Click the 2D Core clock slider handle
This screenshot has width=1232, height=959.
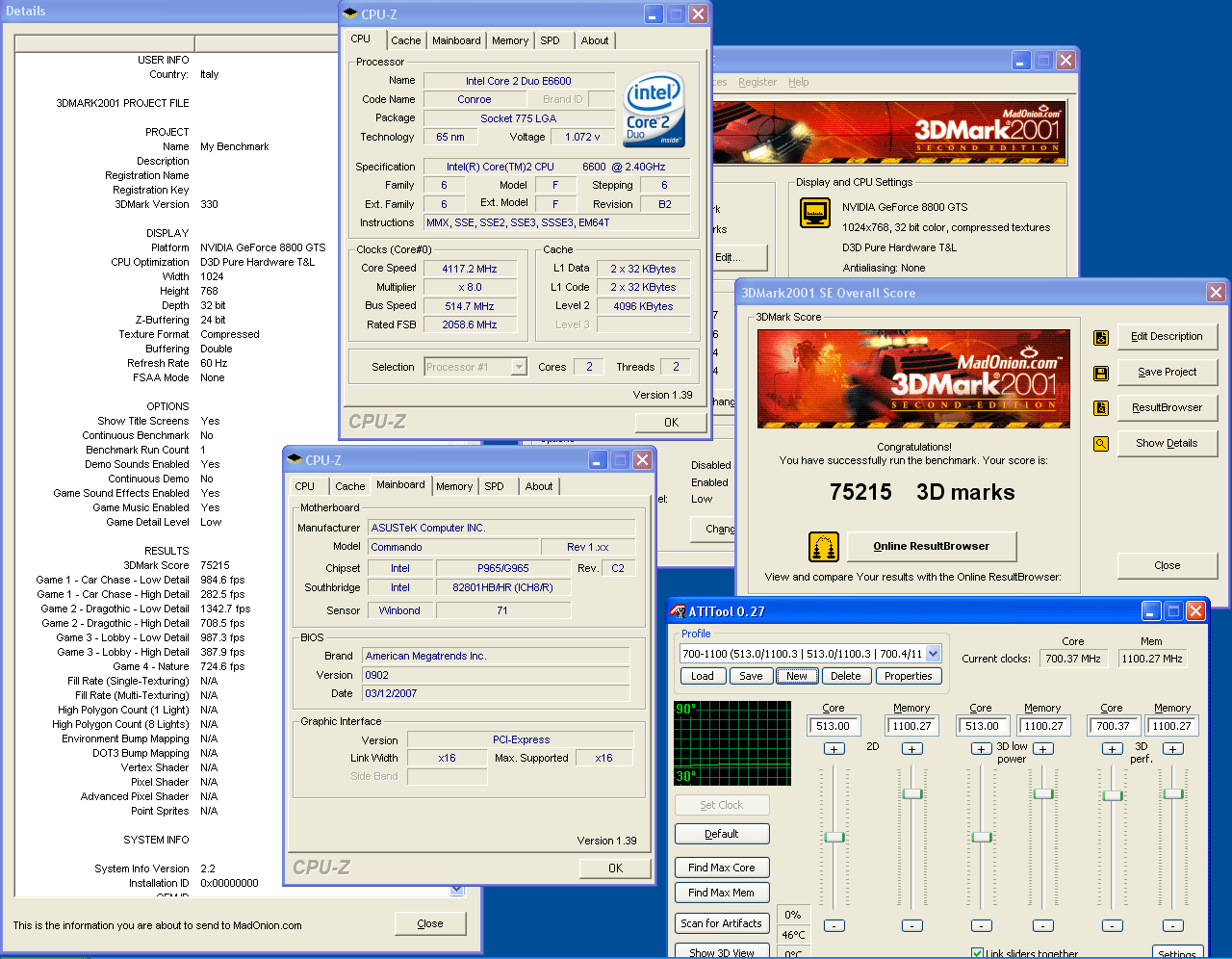834,838
